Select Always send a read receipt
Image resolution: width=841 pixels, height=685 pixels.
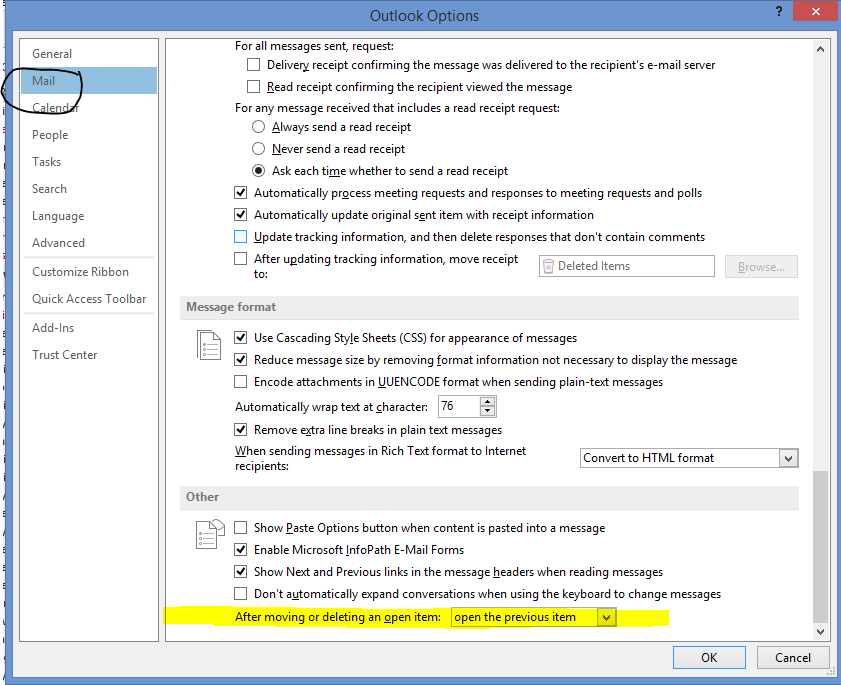click(259, 127)
